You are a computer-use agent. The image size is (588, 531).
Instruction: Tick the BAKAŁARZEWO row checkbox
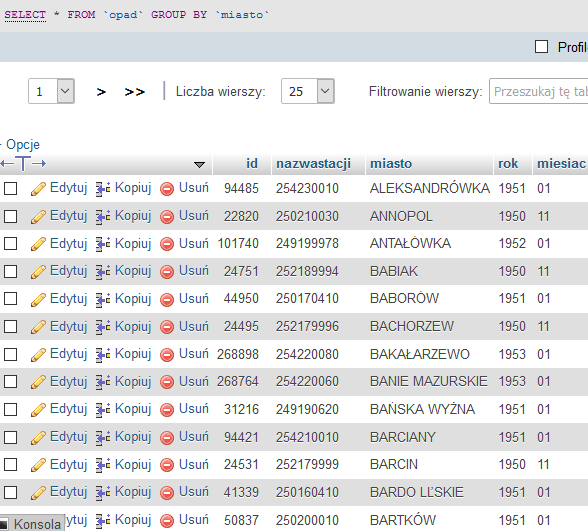tap(10, 354)
